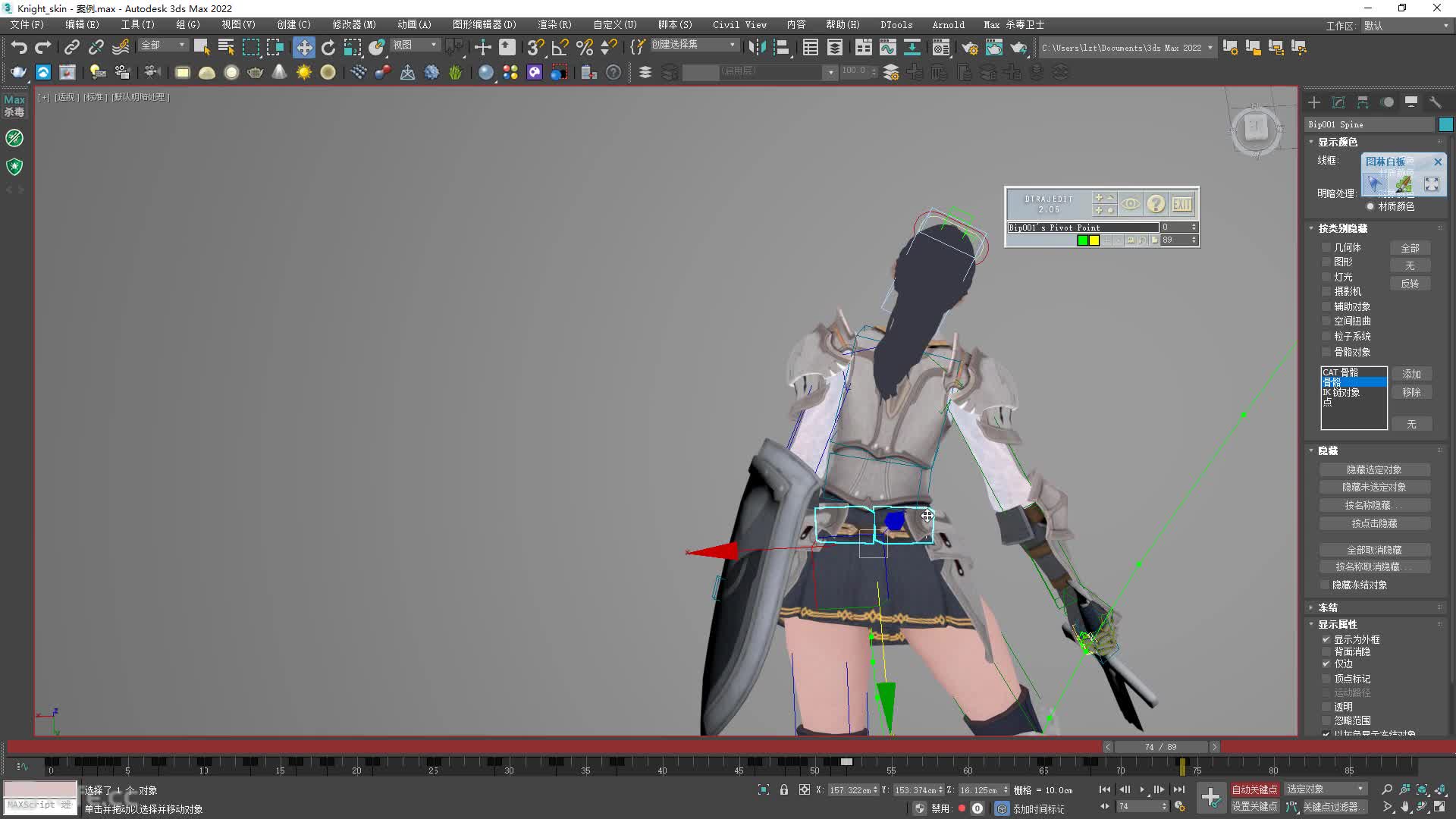Viewport: 1456px width, 819px height.
Task: Check the 几何体 hide checkbox
Action: point(1326,247)
